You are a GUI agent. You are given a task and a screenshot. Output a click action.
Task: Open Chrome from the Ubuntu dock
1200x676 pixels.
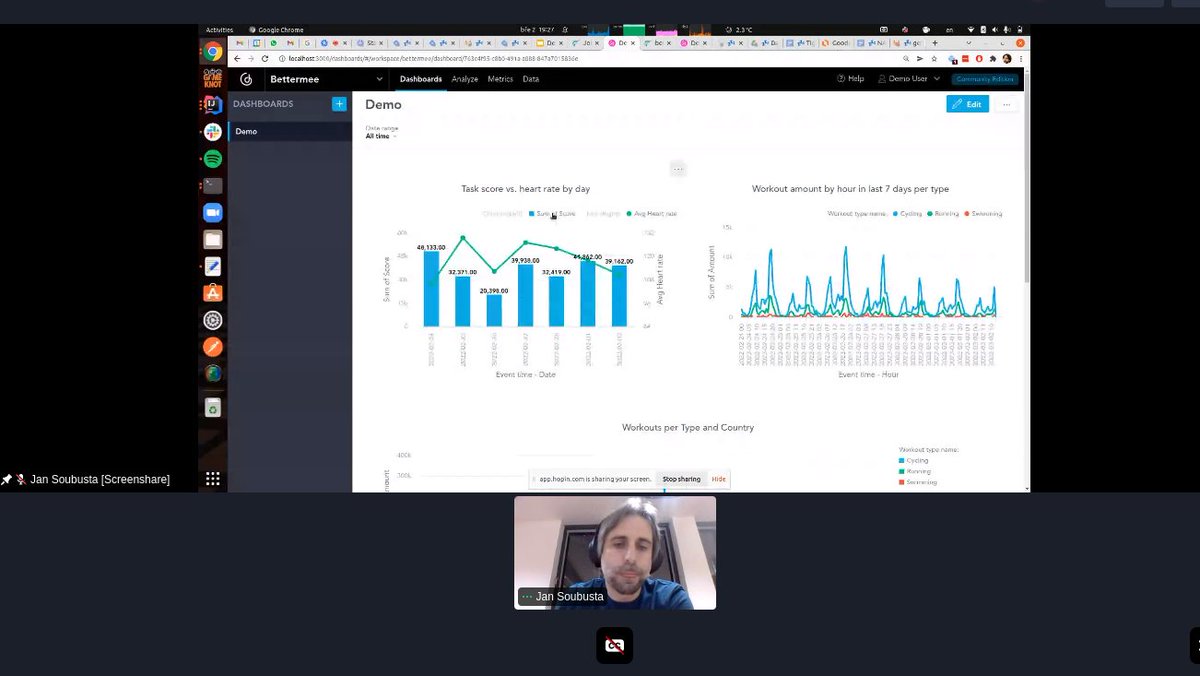(212, 52)
